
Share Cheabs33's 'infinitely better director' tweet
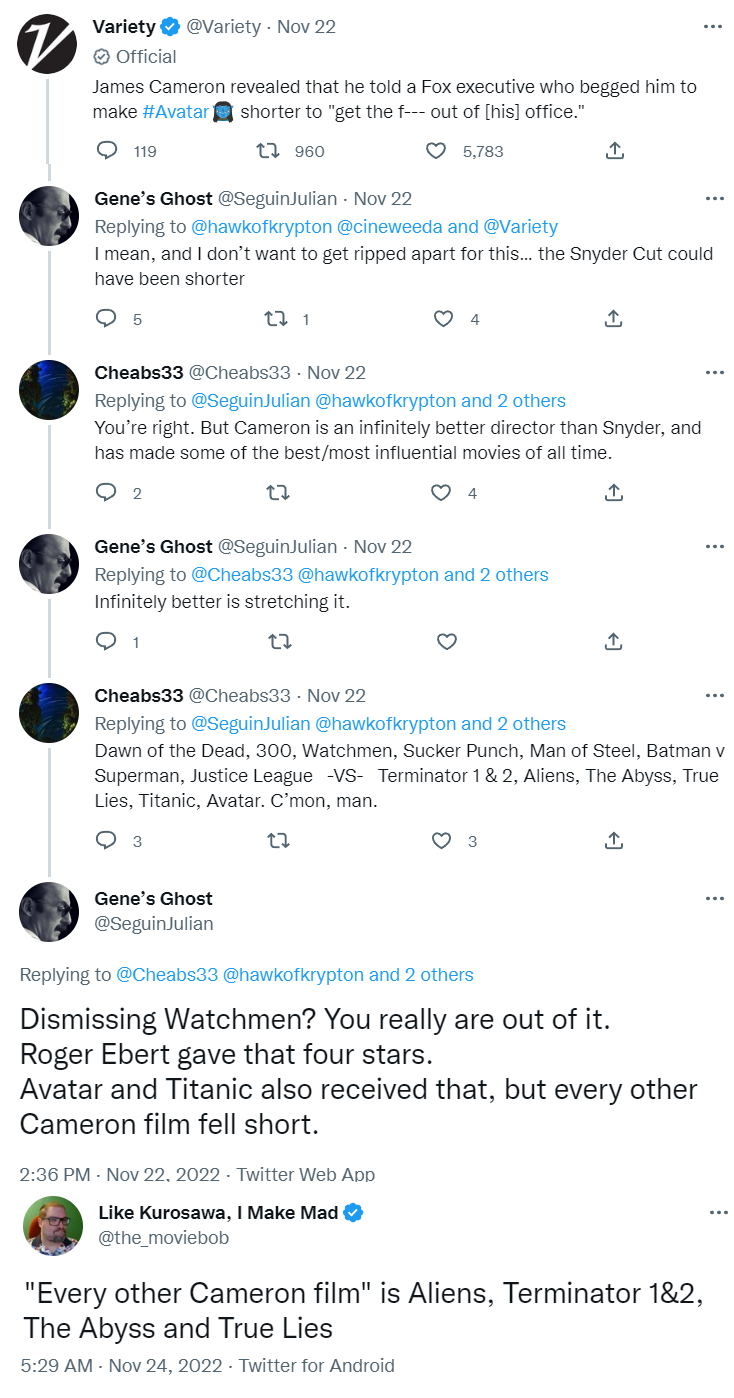615,492
